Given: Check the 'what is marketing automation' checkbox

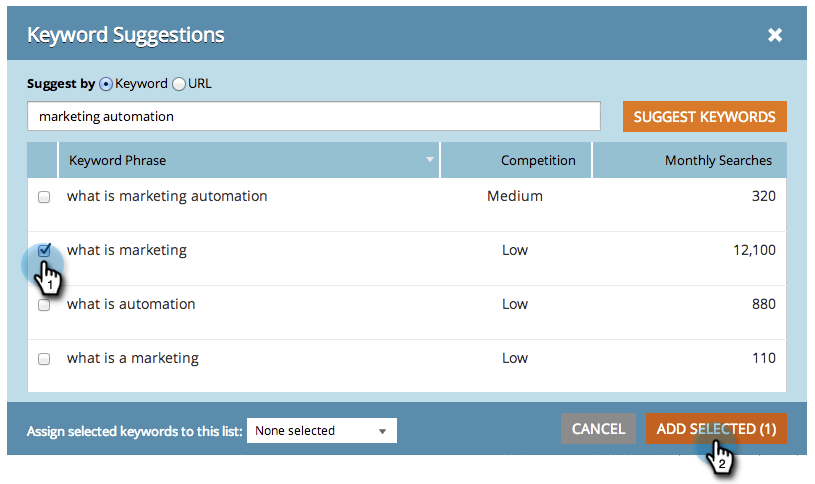Looking at the screenshot, I should [x=44, y=197].
